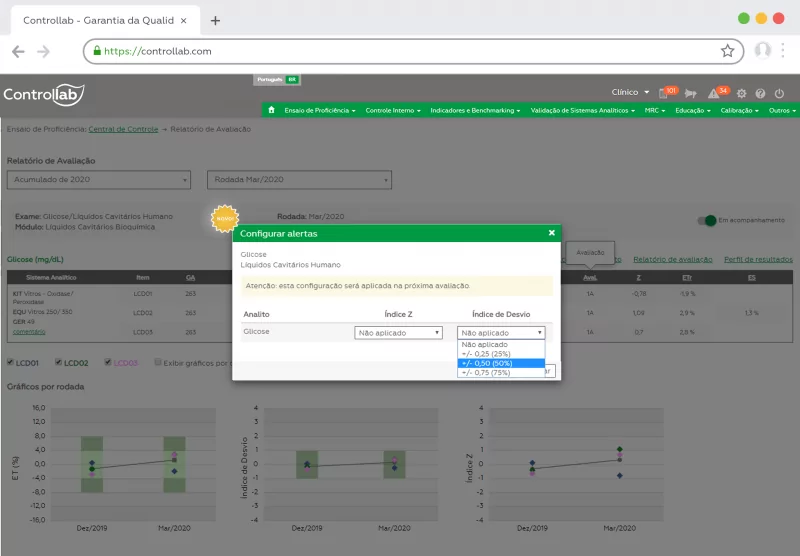Click the power logout icon
The image size is (800, 556).
coord(779,93)
